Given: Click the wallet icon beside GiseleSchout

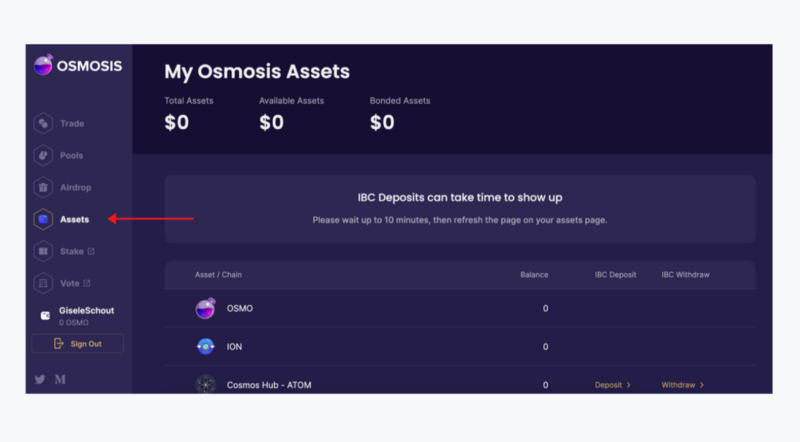Looking at the screenshot, I should 44,315.
